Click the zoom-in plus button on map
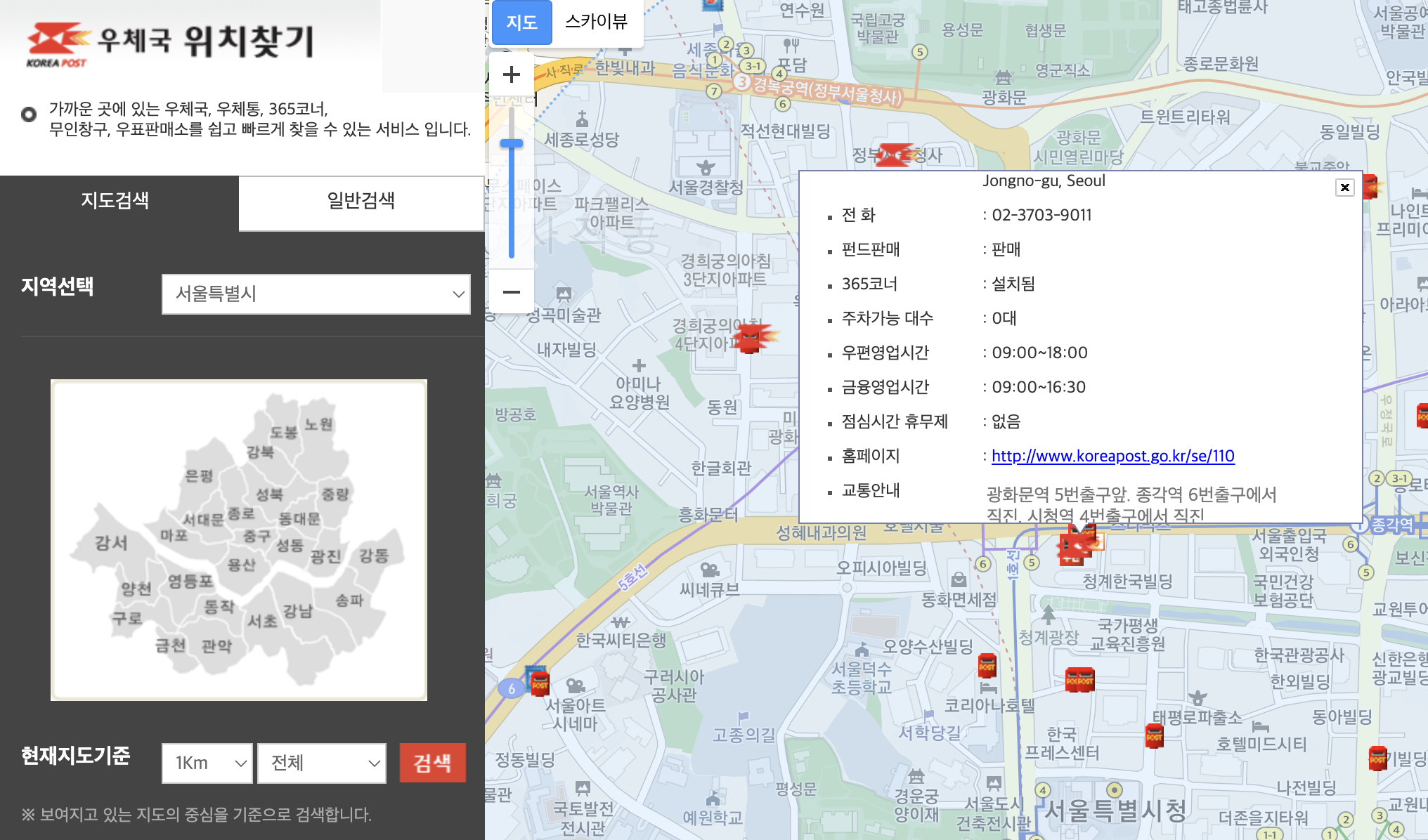Screen dimensions: 1428x840 (511, 74)
